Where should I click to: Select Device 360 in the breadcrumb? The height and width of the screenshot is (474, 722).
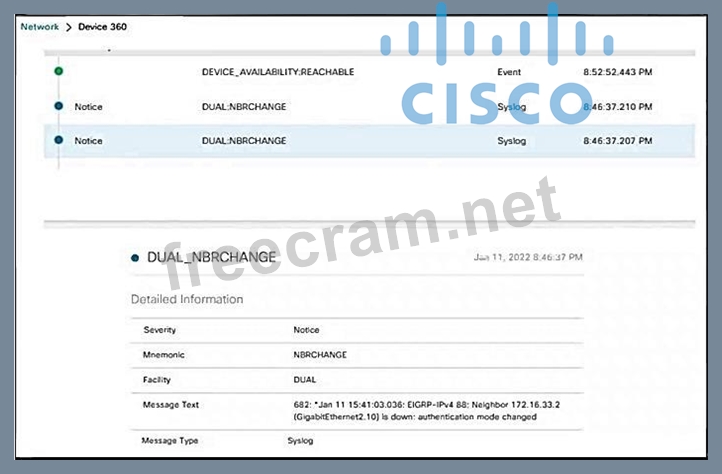(103, 26)
